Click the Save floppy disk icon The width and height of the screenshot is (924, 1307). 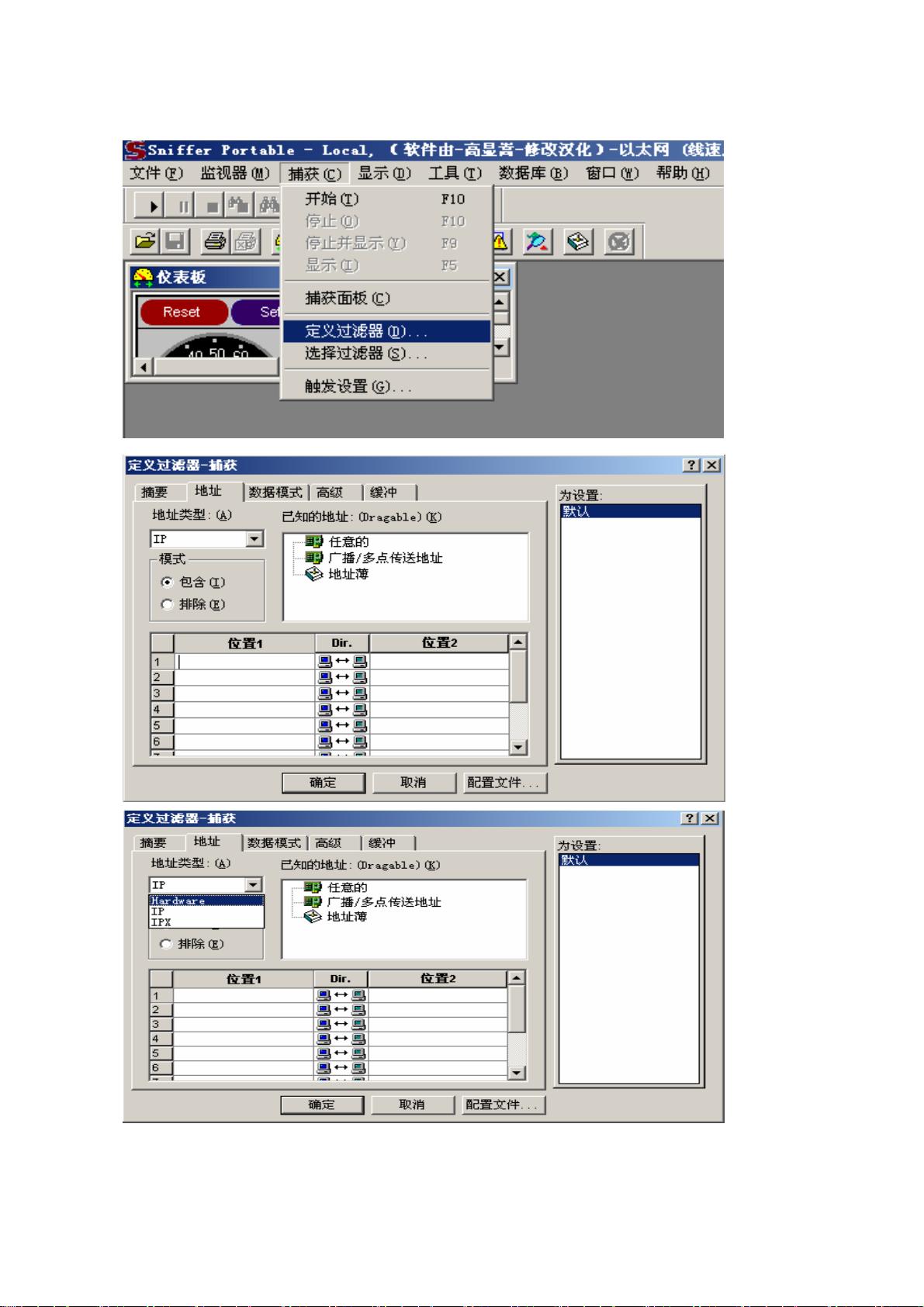(175, 242)
